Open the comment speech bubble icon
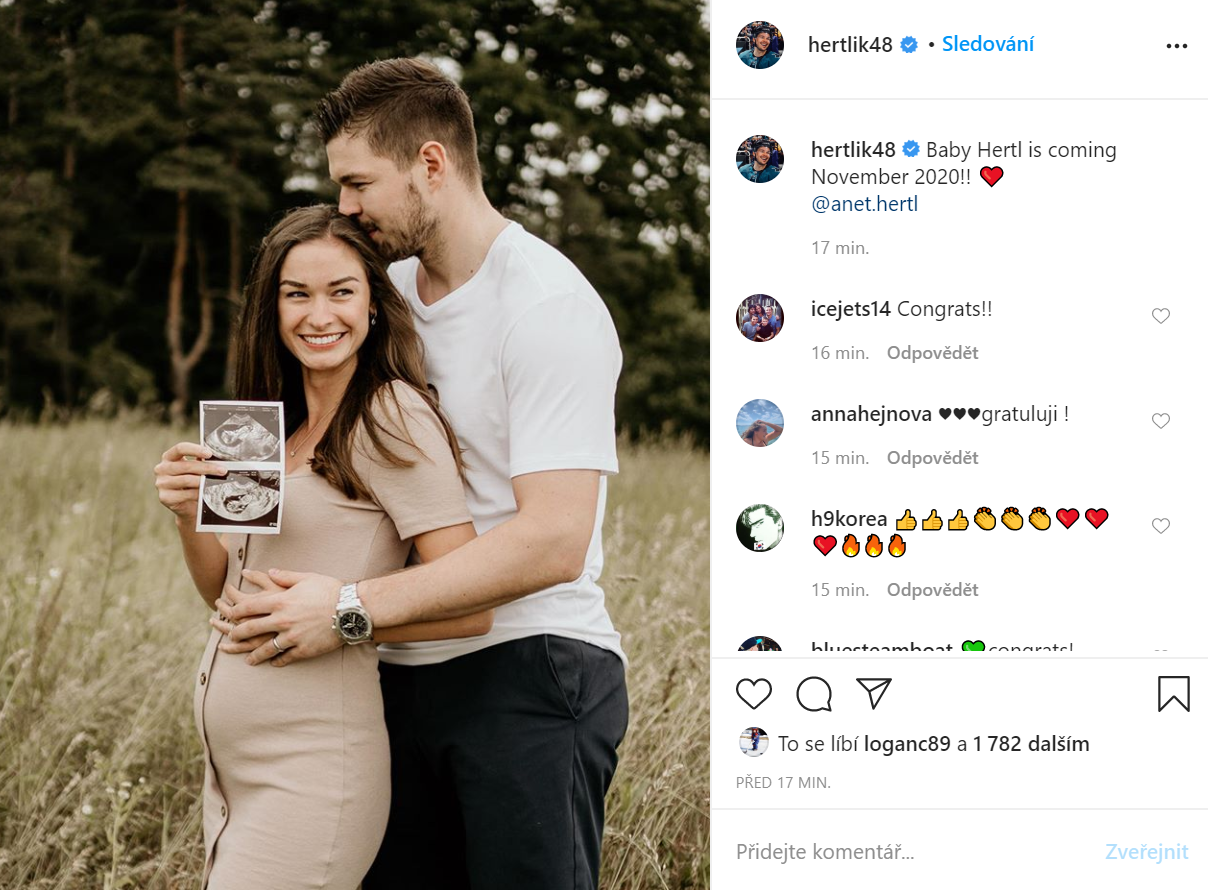Viewport: 1208px width, 890px height. 814,694
